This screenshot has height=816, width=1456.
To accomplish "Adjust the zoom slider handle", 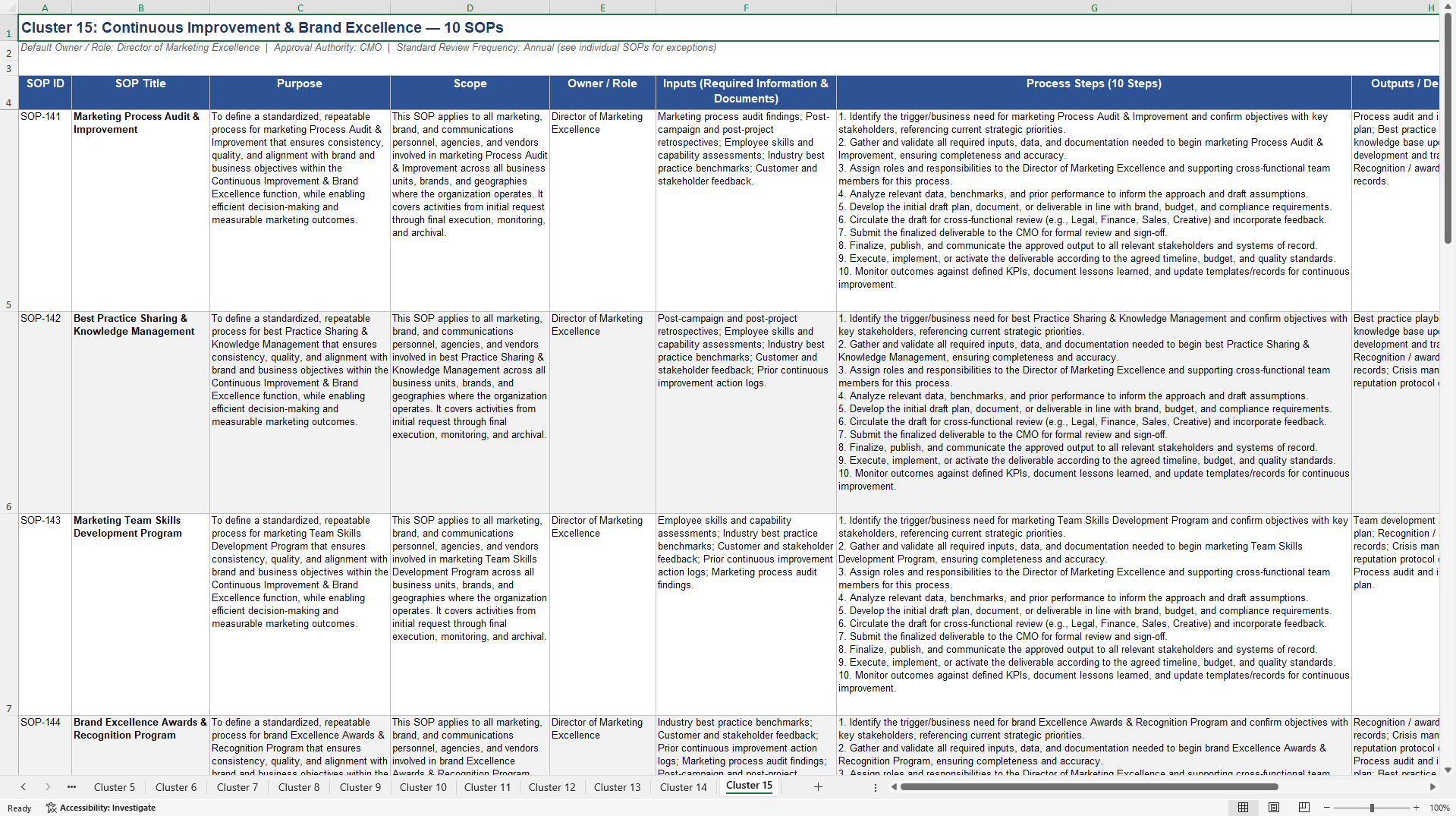I will click(1372, 808).
